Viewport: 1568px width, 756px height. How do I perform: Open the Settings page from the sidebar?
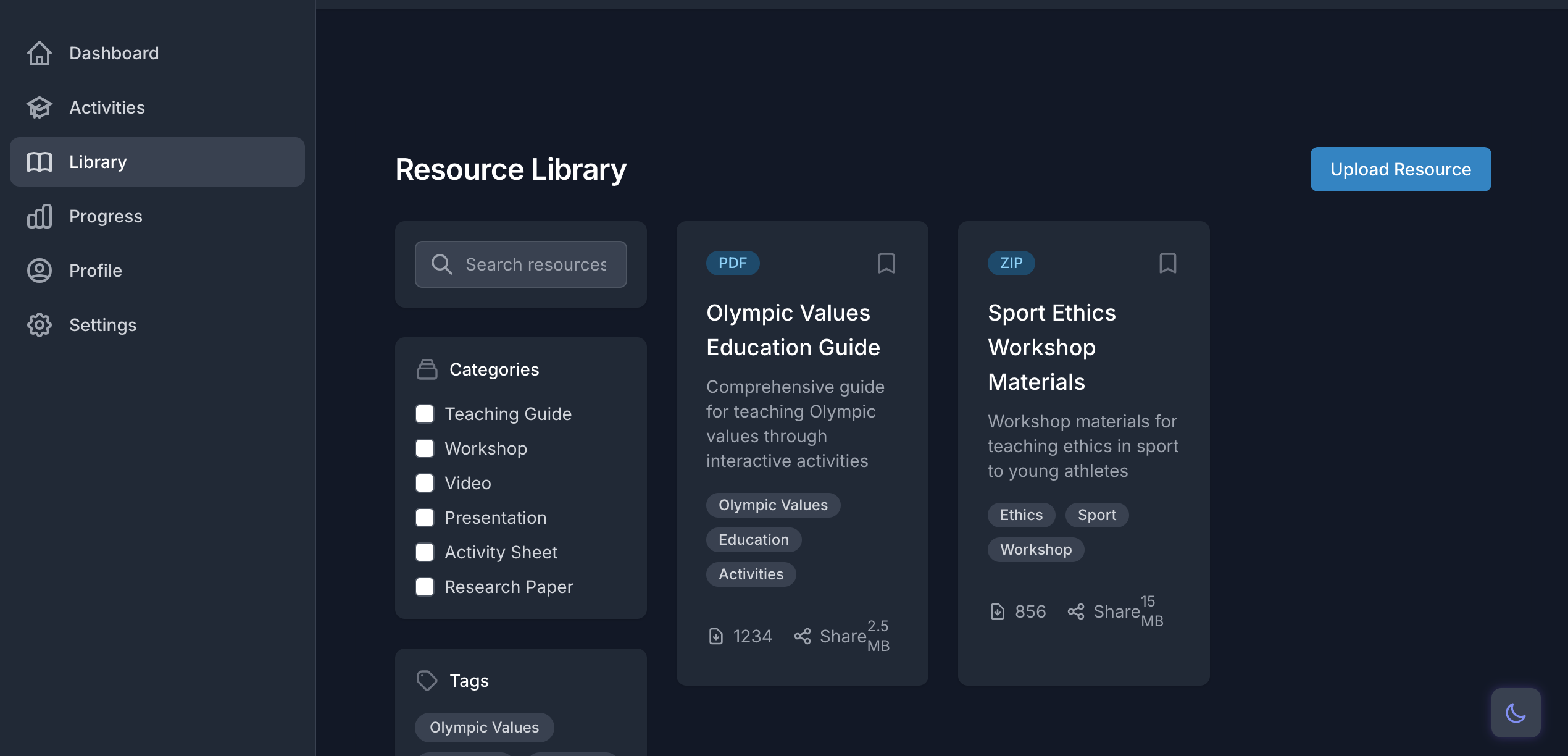coord(102,325)
